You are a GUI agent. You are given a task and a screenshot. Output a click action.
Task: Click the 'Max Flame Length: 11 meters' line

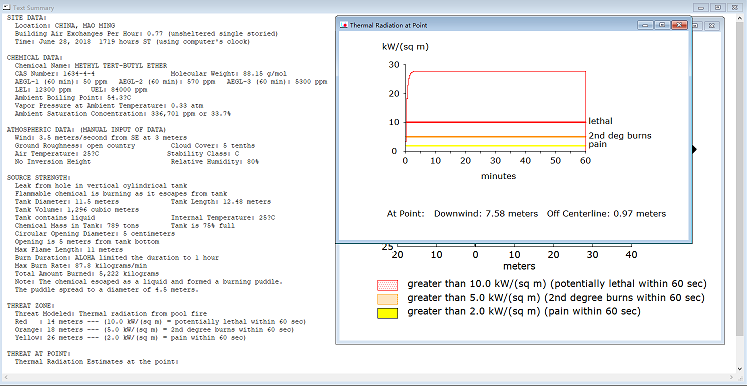point(69,250)
